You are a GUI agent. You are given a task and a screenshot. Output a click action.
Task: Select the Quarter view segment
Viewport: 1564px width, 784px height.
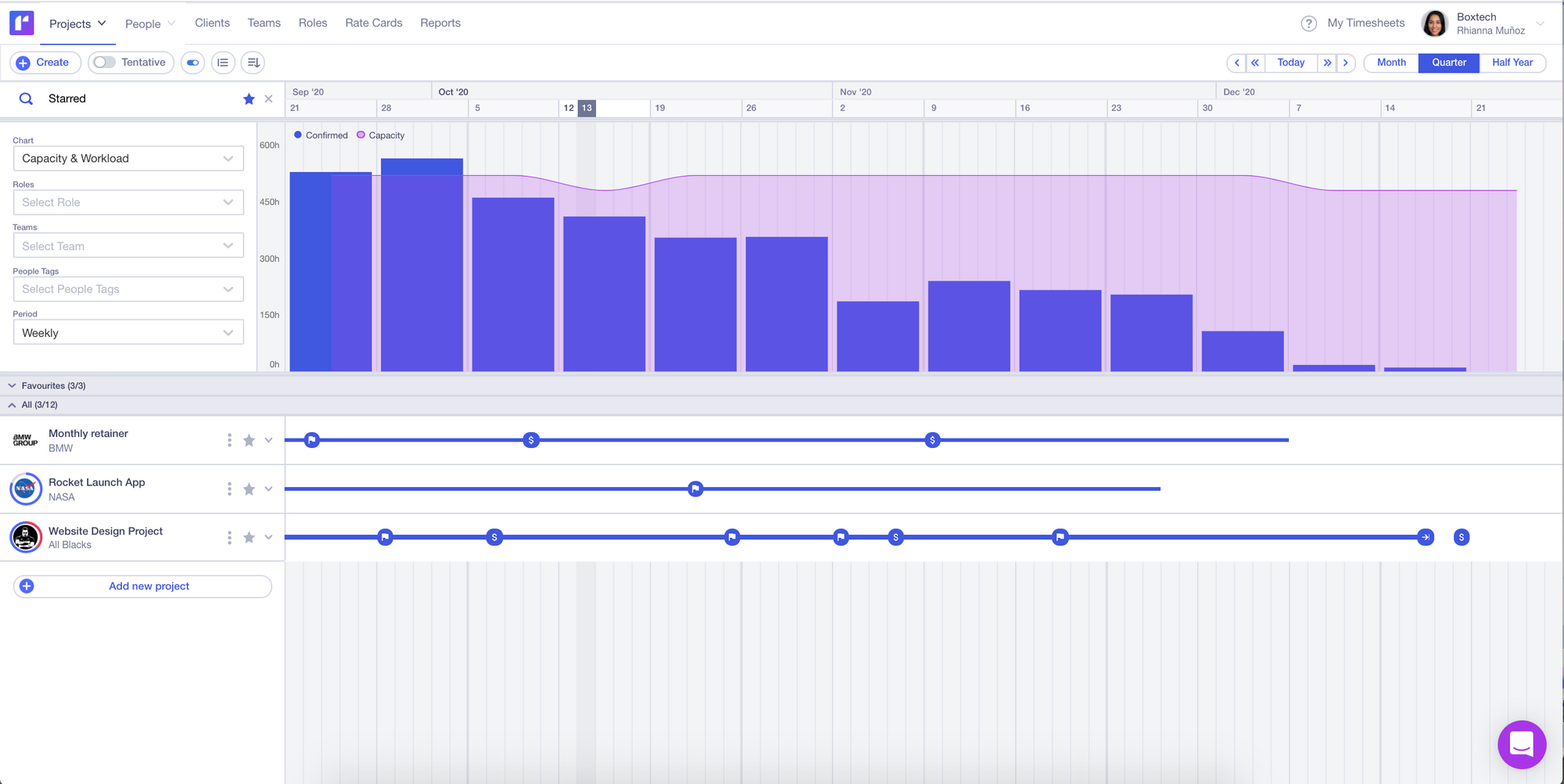coord(1448,63)
